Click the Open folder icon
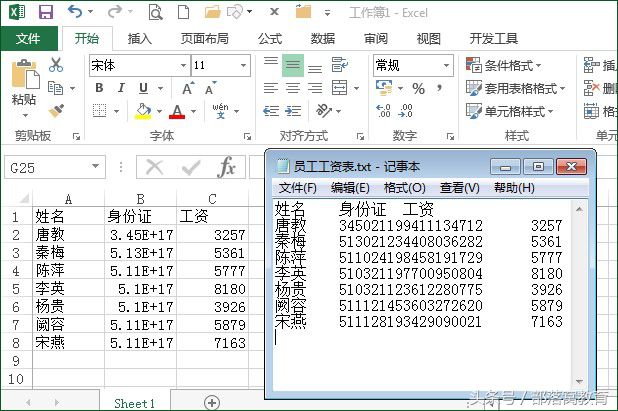 pyautogui.click(x=212, y=12)
